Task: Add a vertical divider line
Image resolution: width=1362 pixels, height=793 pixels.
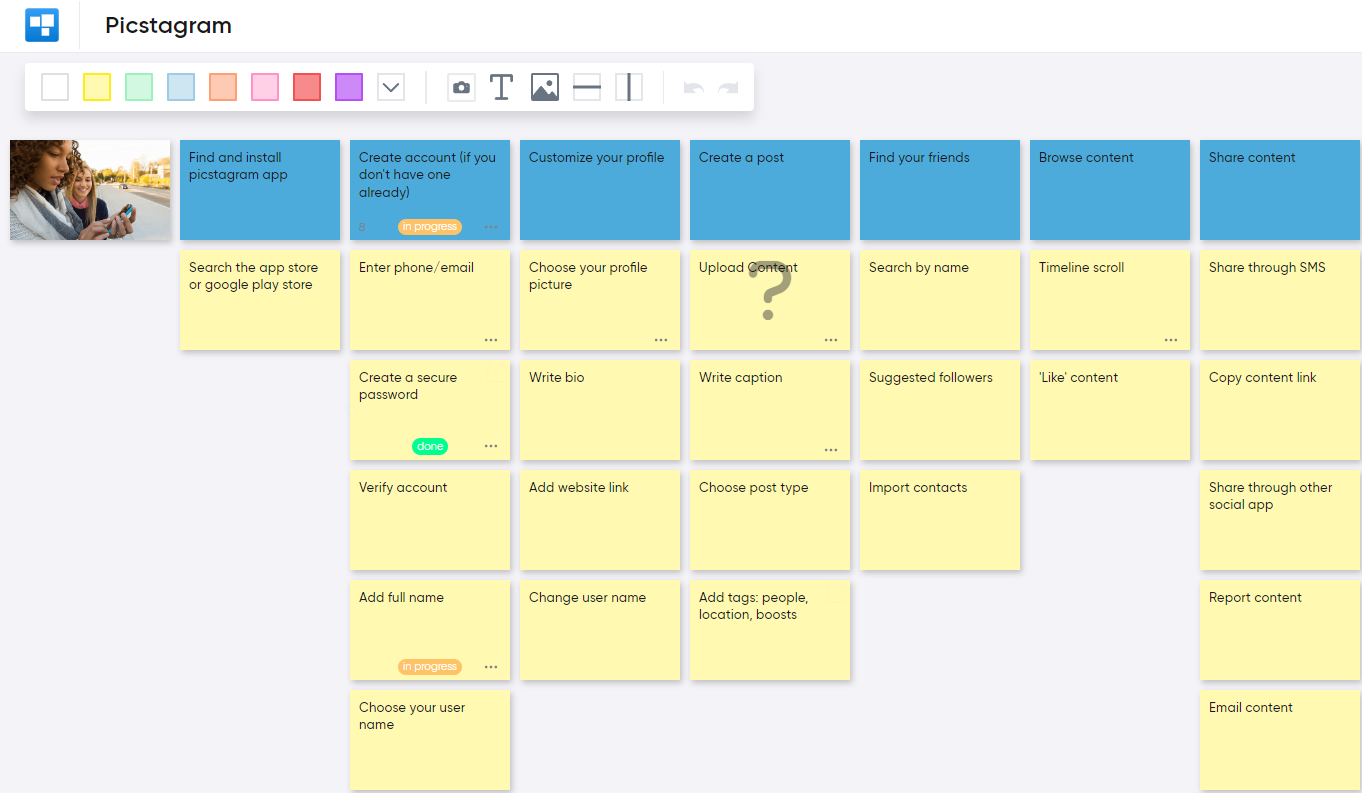Action: pyautogui.click(x=629, y=87)
